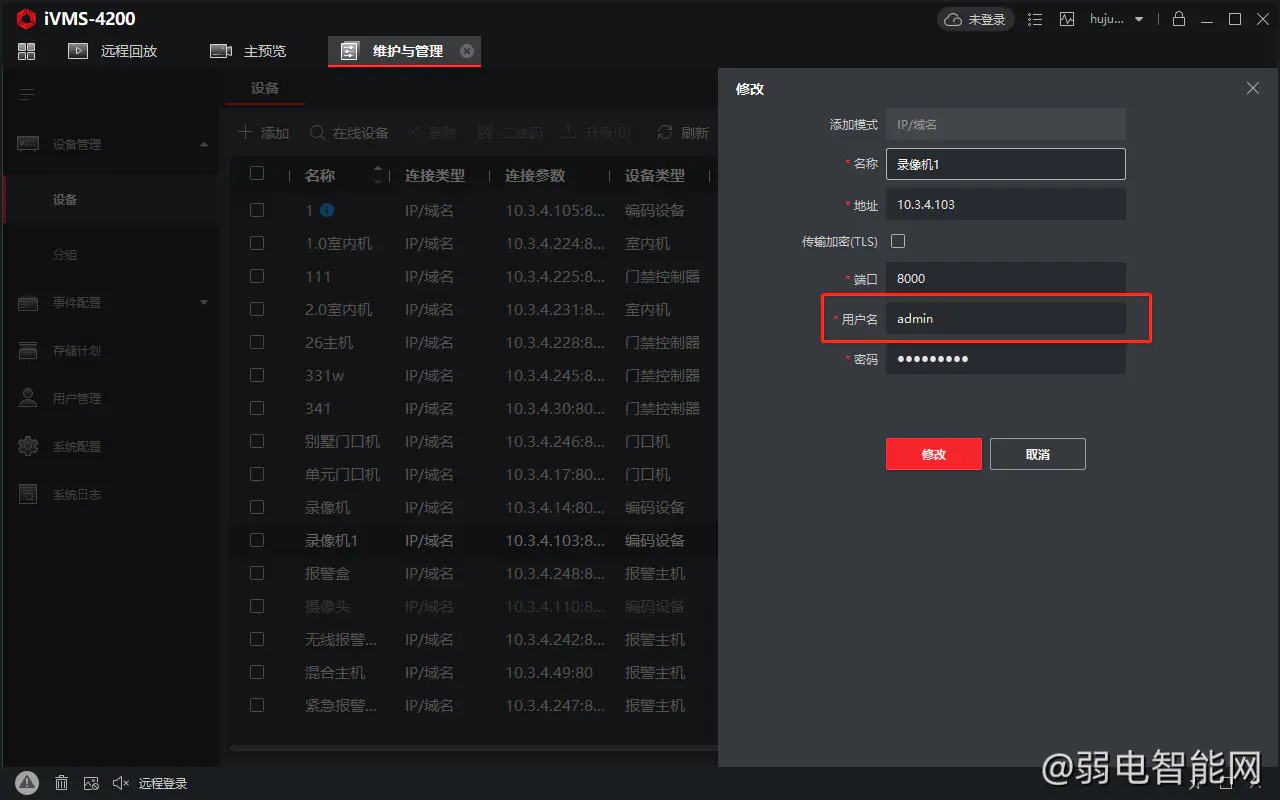Expand the 事件配置 sidebar arrow
Screen dimensions: 1280x800
(x=204, y=302)
